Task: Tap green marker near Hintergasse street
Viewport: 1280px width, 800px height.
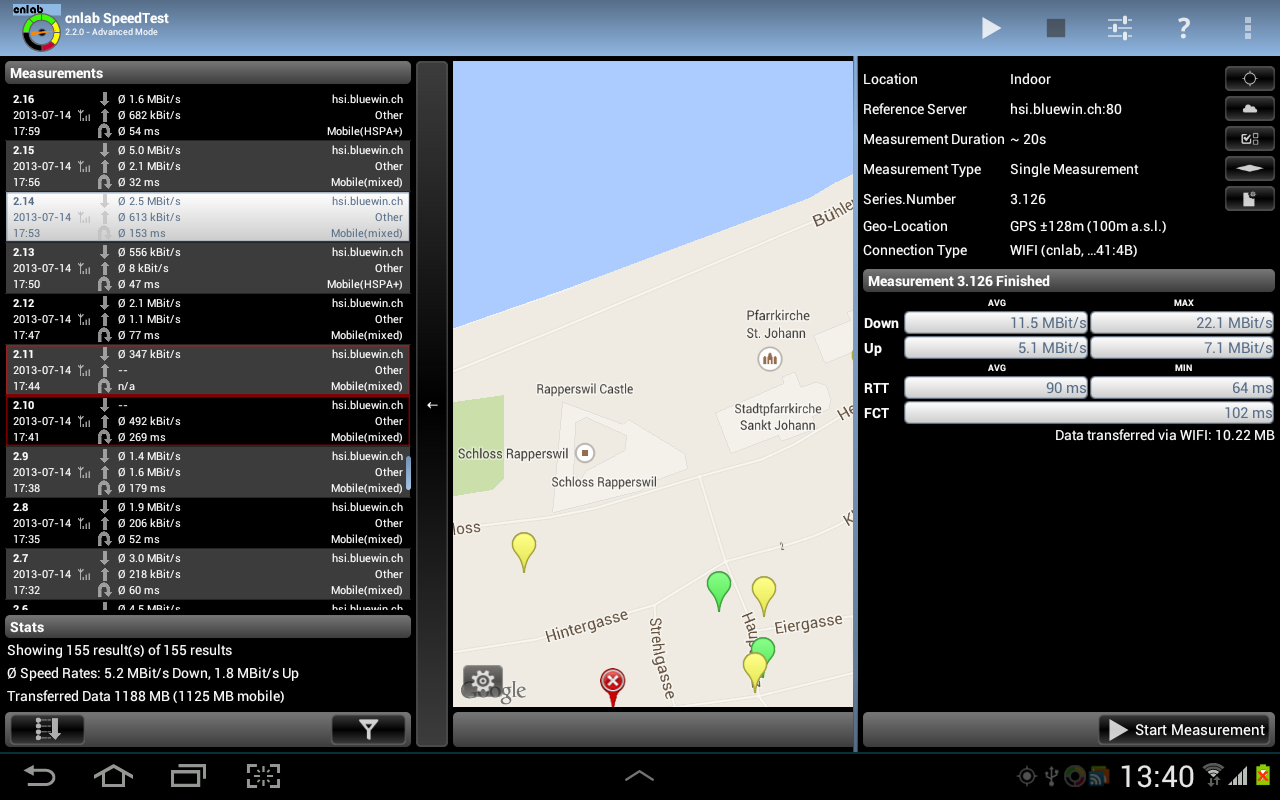Action: [718, 590]
